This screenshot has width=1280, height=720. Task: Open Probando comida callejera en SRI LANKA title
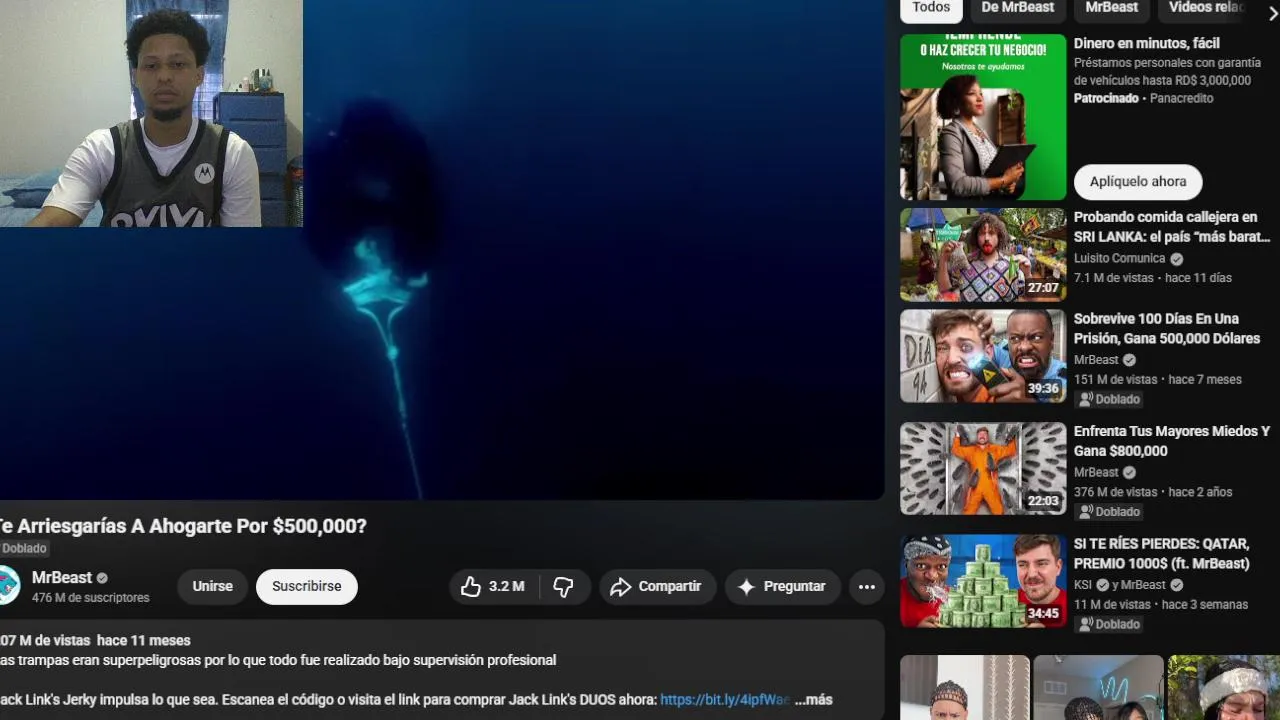[x=1172, y=227]
